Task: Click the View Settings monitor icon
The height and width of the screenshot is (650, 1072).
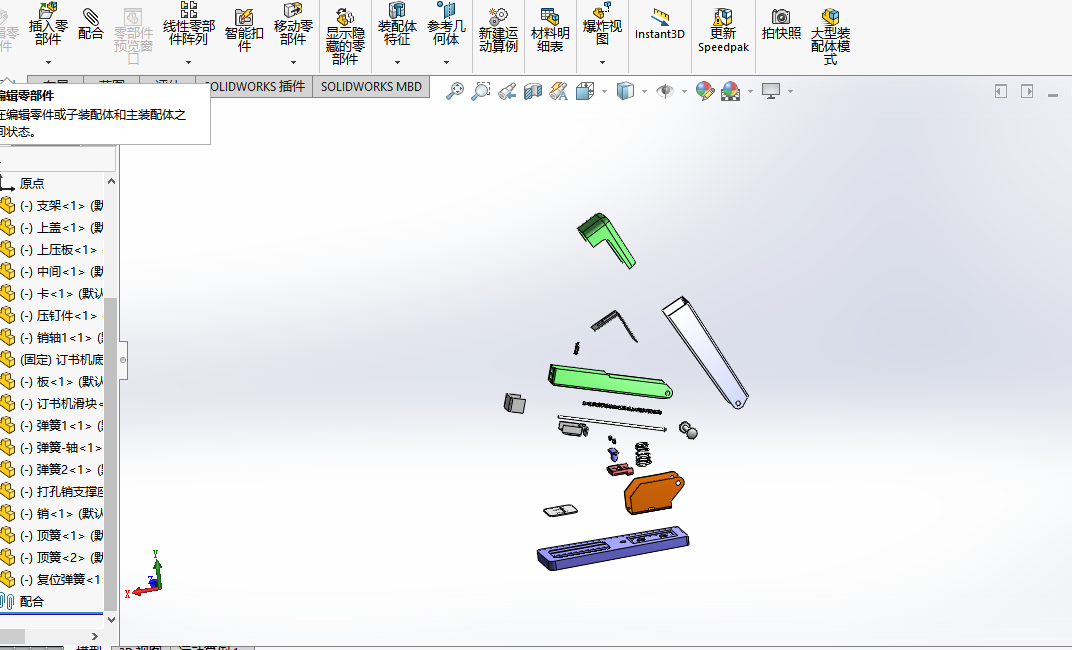Action: (771, 91)
